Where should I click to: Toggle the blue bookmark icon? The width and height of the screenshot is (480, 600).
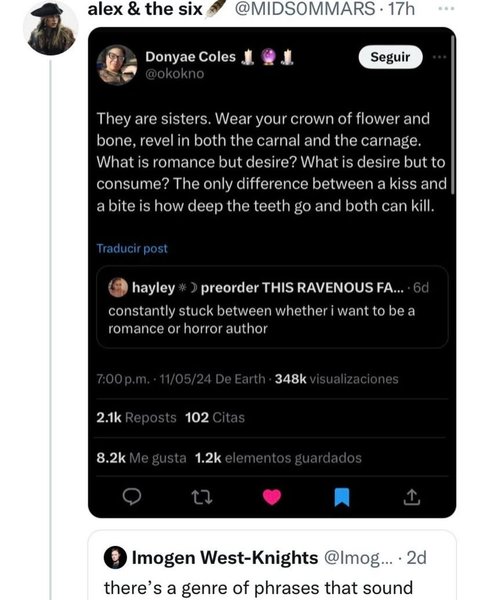(x=342, y=497)
